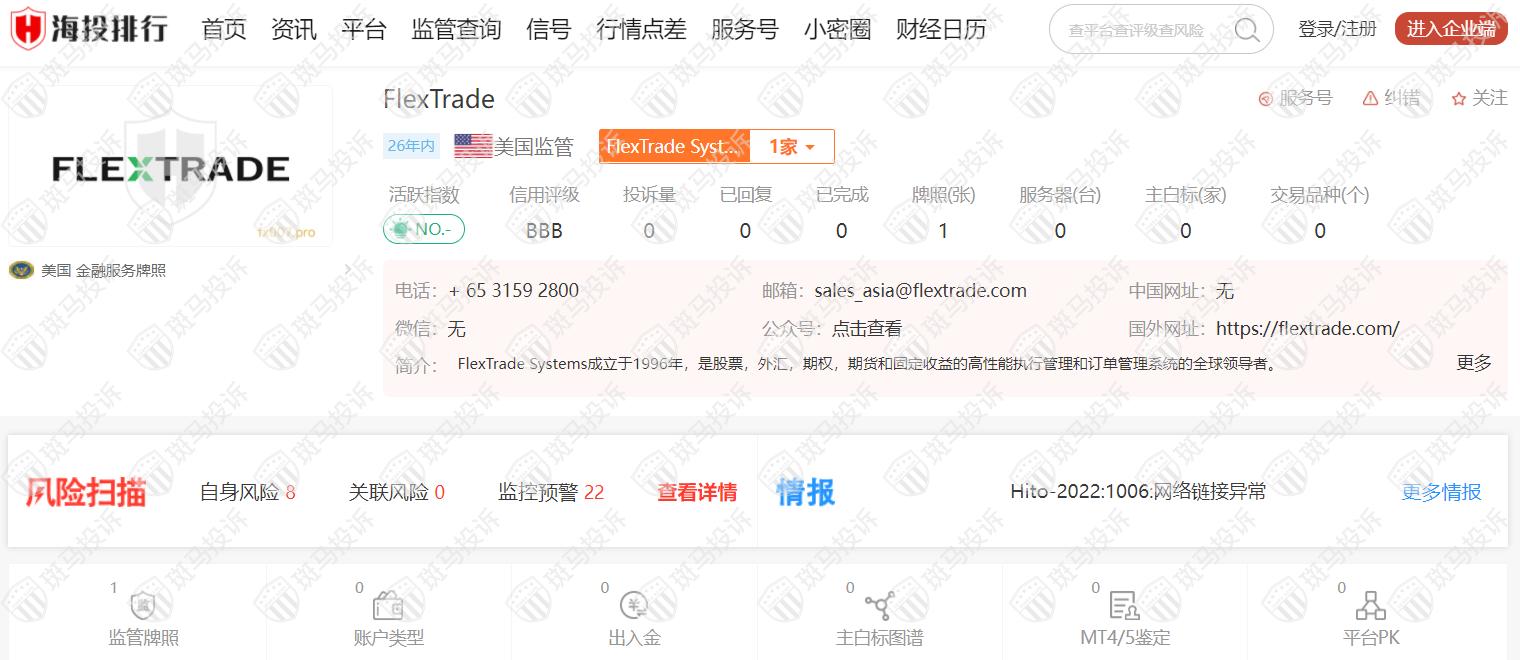Click the 纠错 warning icon
This screenshot has height=660, width=1520.
pyautogui.click(x=1370, y=98)
